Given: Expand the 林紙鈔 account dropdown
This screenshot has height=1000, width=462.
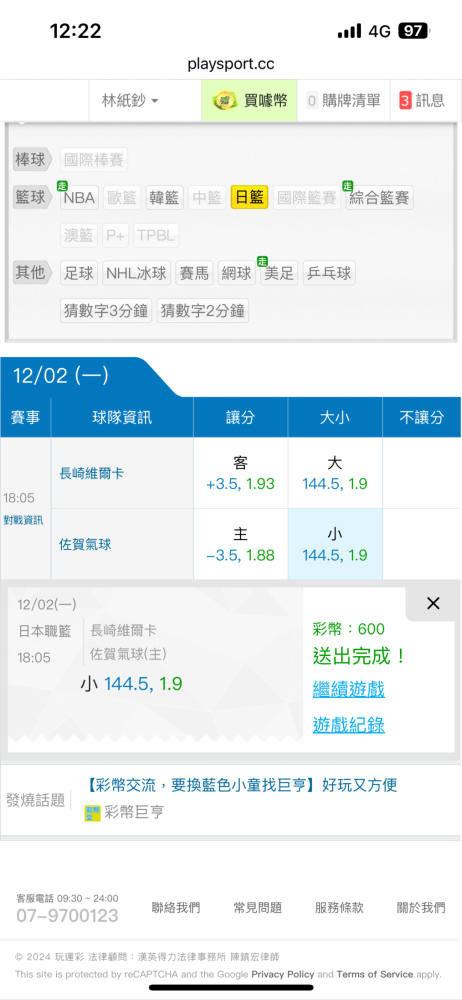Looking at the screenshot, I should click(130, 101).
